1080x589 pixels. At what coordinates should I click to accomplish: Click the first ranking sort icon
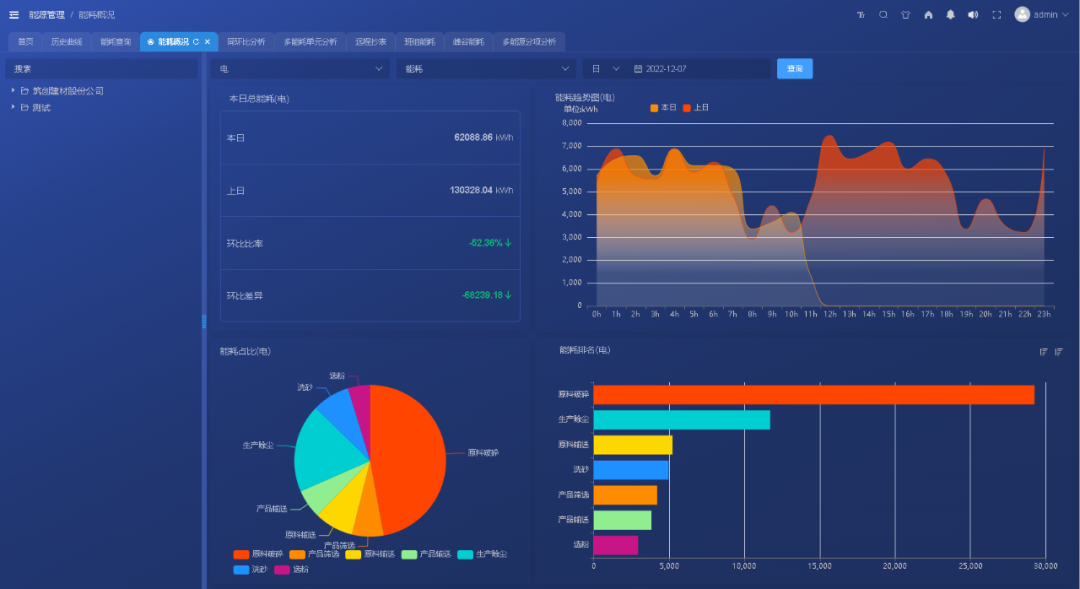1043,352
